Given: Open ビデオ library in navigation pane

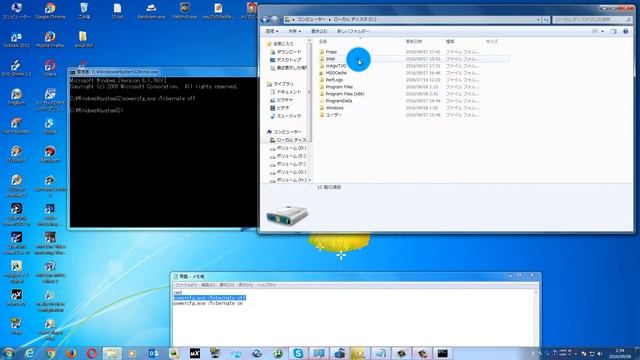Looking at the screenshot, I should coord(283,108).
